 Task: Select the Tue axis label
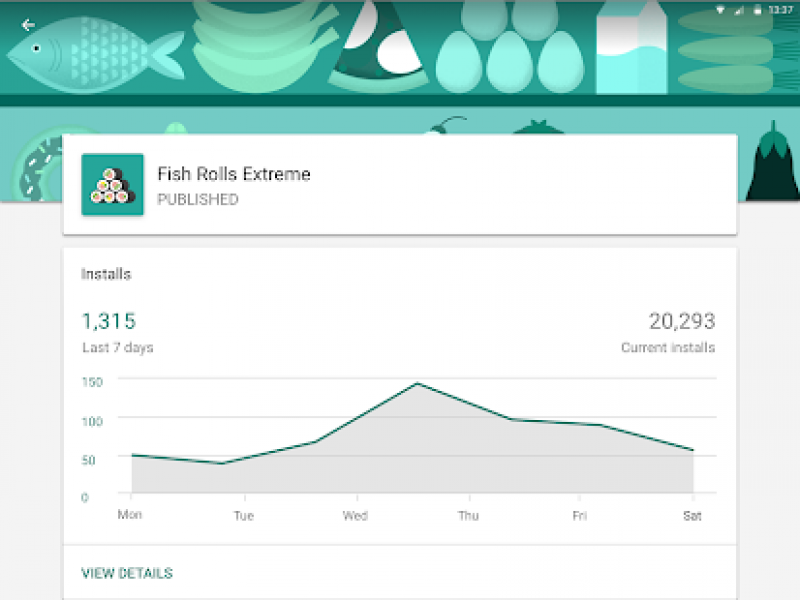[x=243, y=515]
